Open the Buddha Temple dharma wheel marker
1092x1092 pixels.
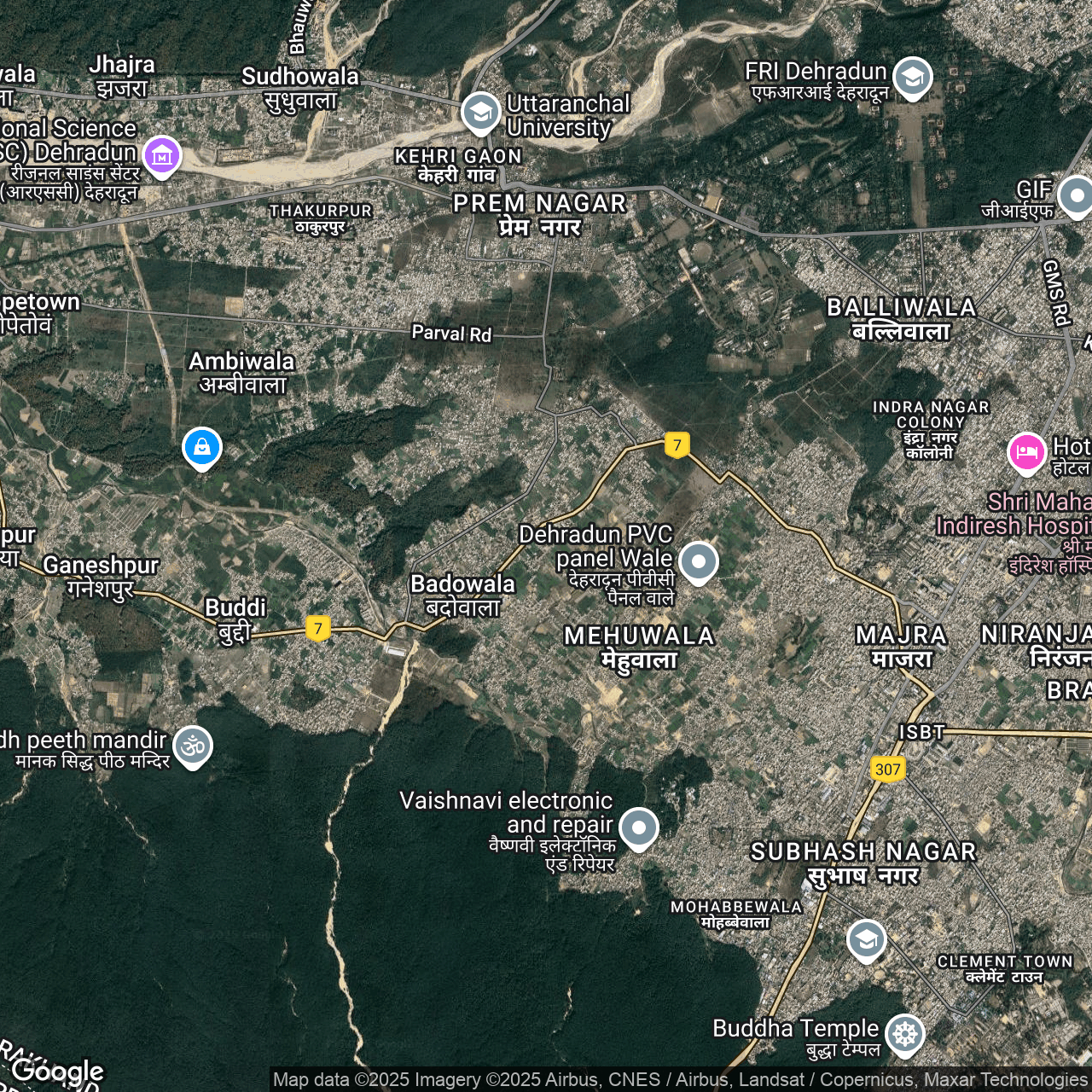905,1034
